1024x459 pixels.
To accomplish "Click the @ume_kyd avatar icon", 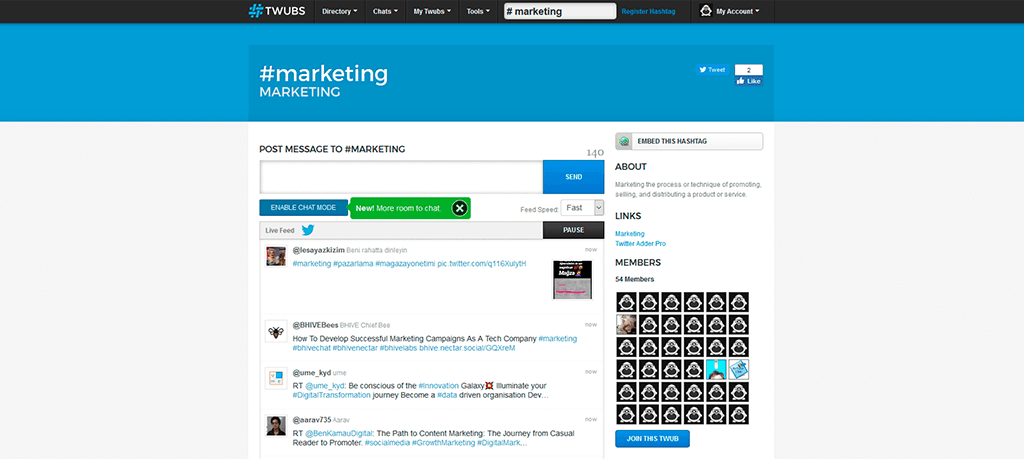I will (276, 378).
